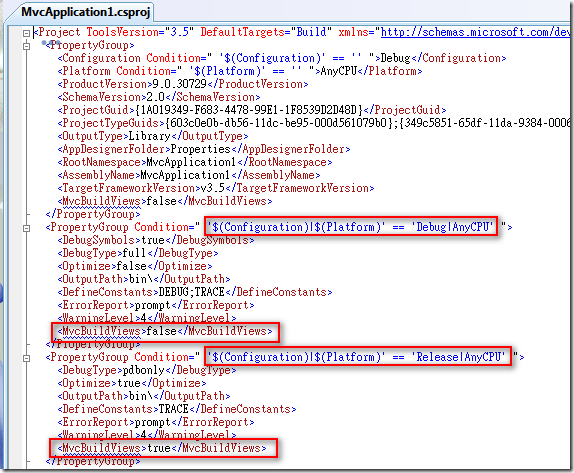Click the ProjectTypeGuids line
Viewport: 574px width, 473px height.
314,123
